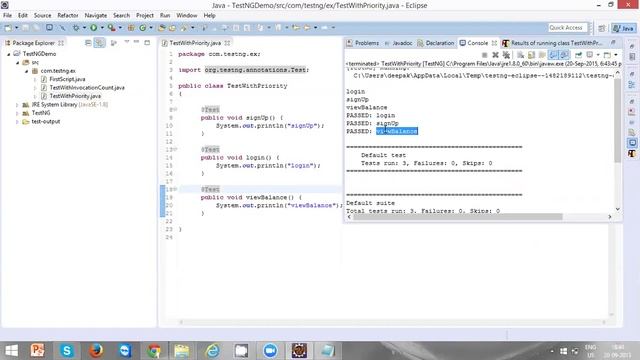This screenshot has width=640, height=360.
Task: Expand the TestNG library node
Action: [17, 113]
